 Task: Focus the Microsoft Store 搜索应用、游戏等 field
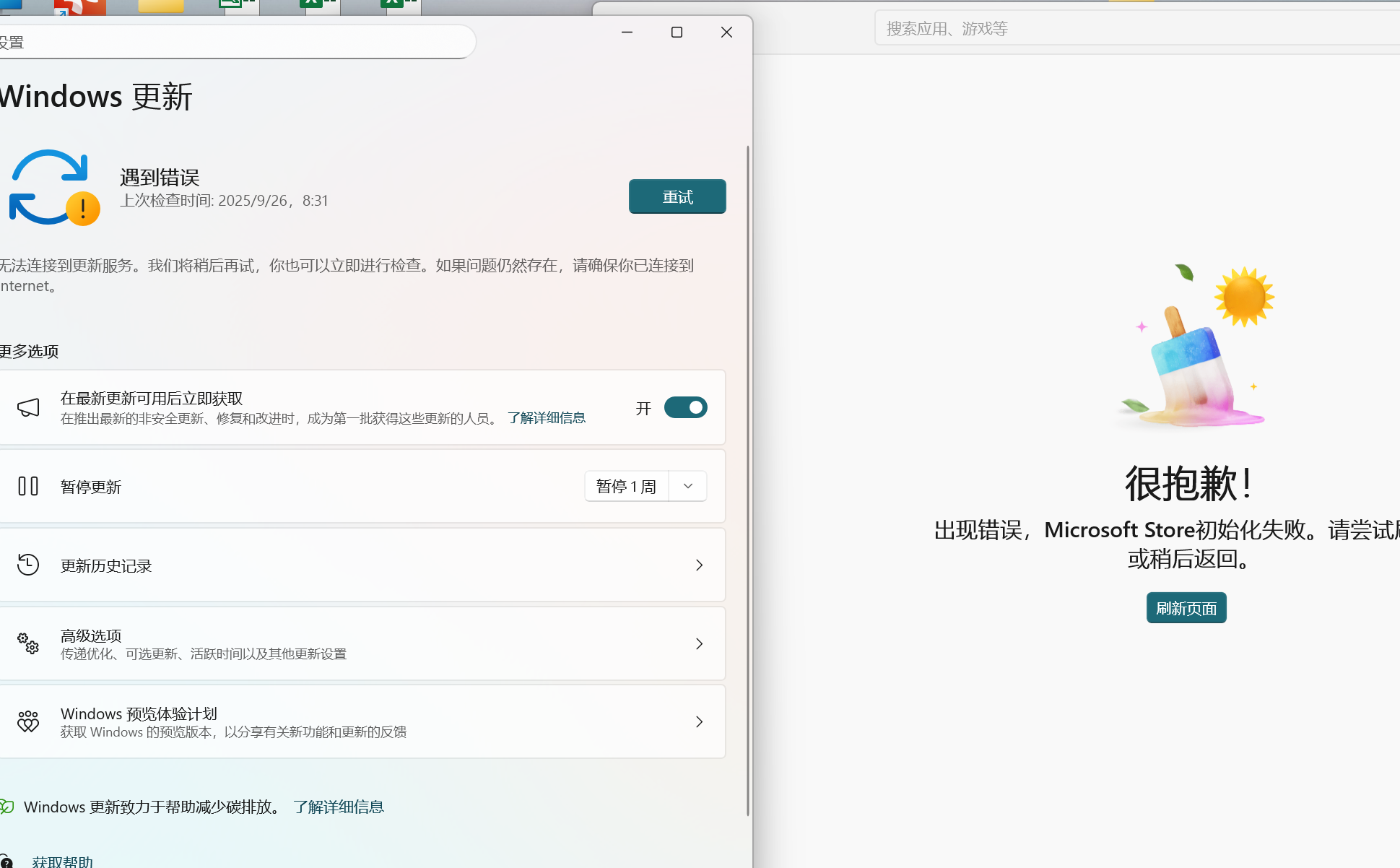[x=1137, y=28]
